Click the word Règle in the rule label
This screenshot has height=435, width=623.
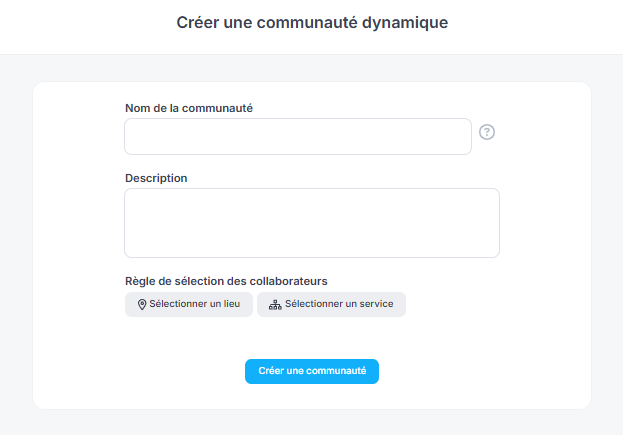tap(142, 281)
